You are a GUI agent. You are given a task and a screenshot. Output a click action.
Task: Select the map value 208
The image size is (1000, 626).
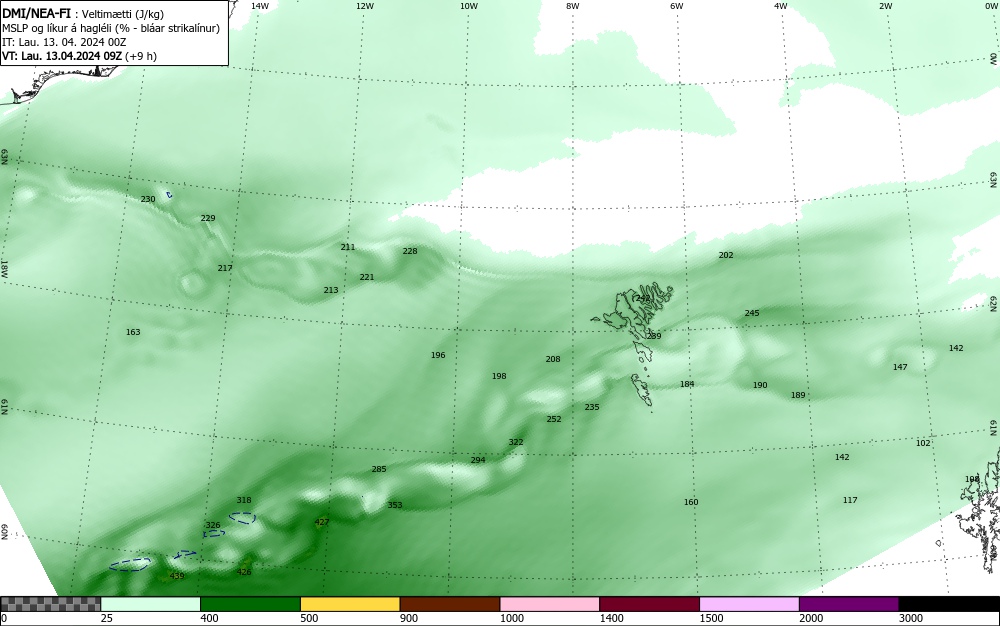pos(553,359)
